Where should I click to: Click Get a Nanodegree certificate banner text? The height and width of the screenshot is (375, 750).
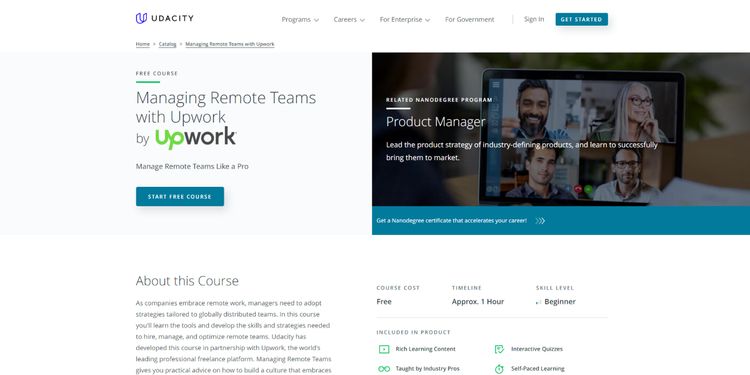pyautogui.click(x=452, y=221)
